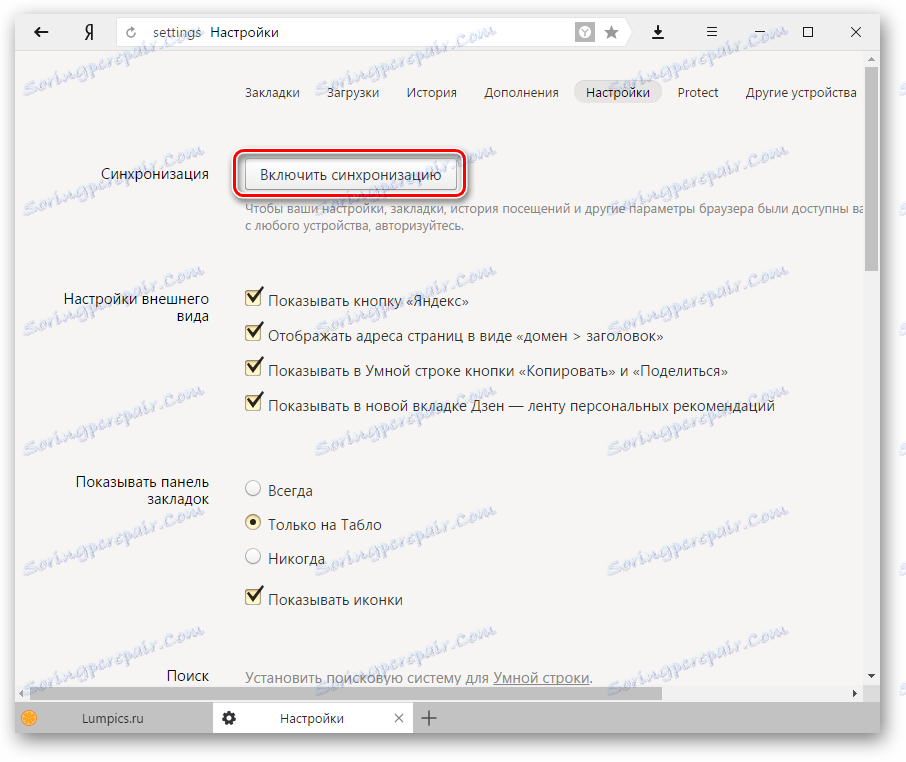Click the Yandex logo icon
The width and height of the screenshot is (906, 762).
(x=88, y=32)
